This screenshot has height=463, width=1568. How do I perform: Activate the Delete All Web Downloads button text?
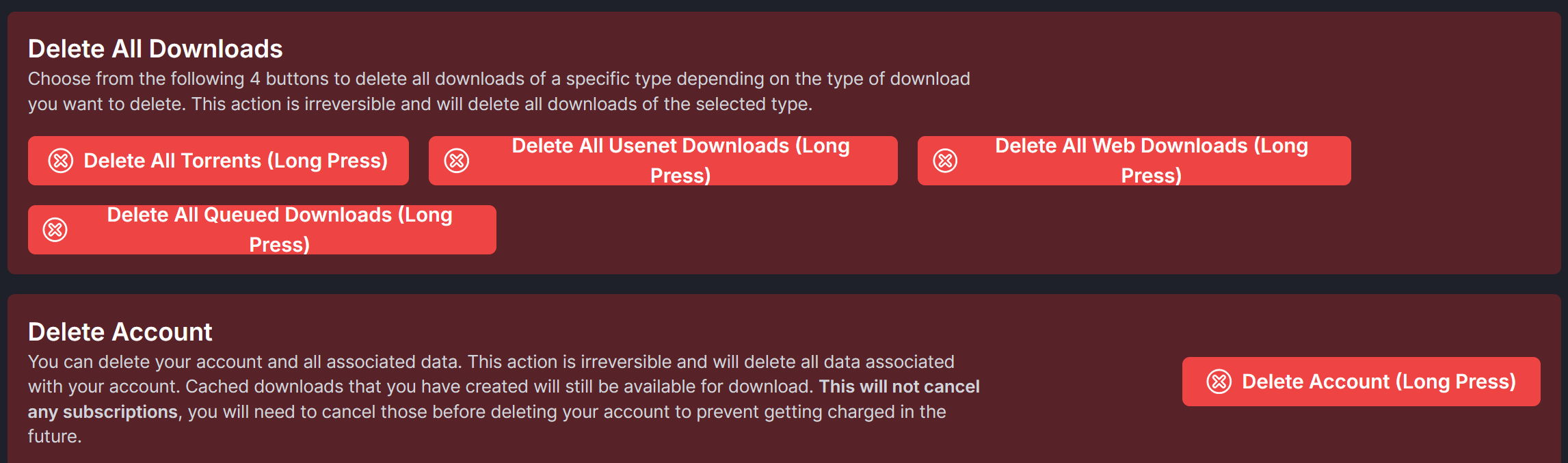point(1152,161)
